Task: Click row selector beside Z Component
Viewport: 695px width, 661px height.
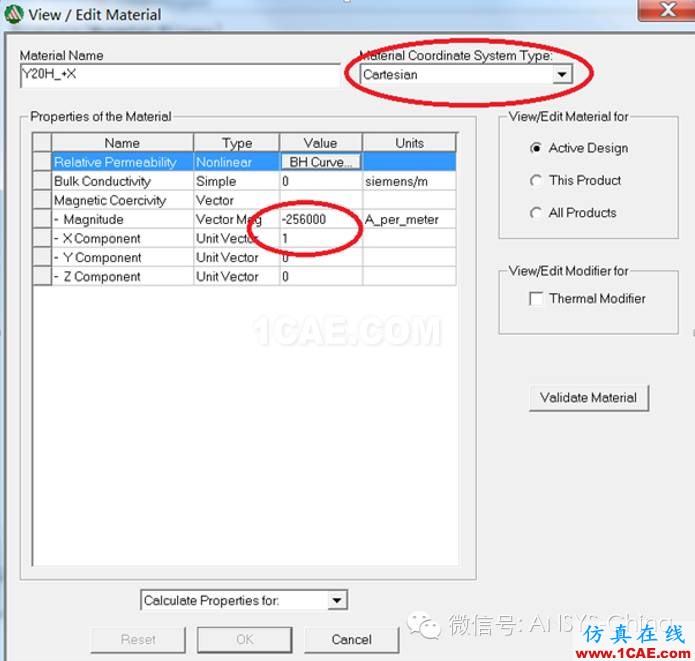Action: point(42,277)
